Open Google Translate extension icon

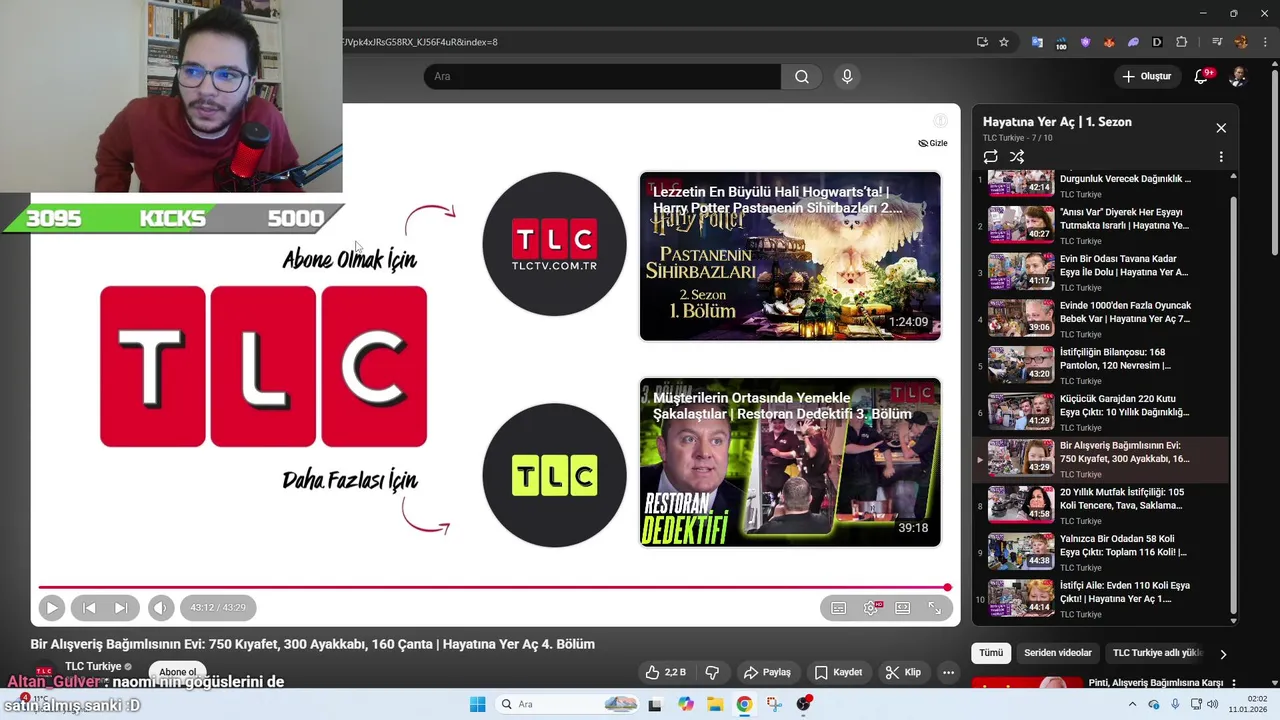click(x=1037, y=42)
